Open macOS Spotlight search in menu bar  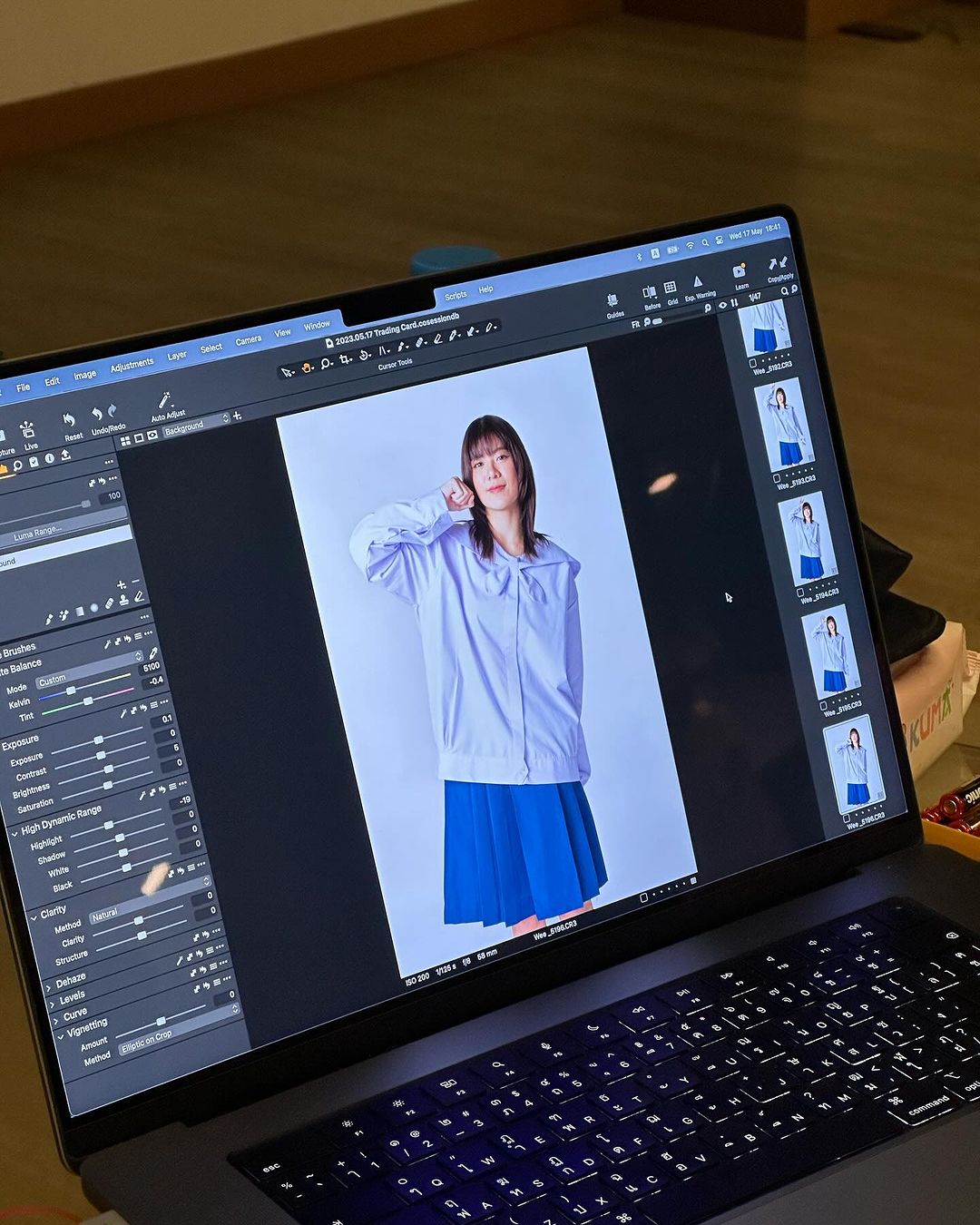(x=705, y=242)
